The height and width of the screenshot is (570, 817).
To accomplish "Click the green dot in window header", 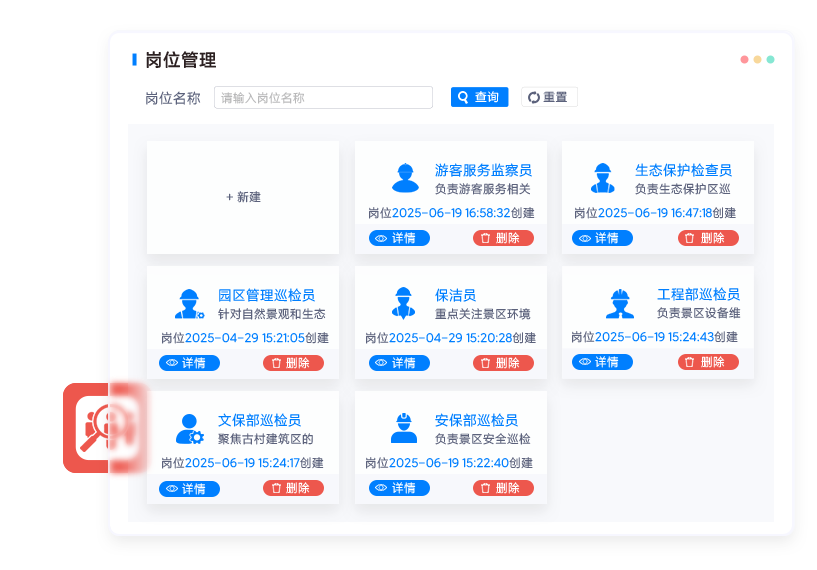I will 770,60.
